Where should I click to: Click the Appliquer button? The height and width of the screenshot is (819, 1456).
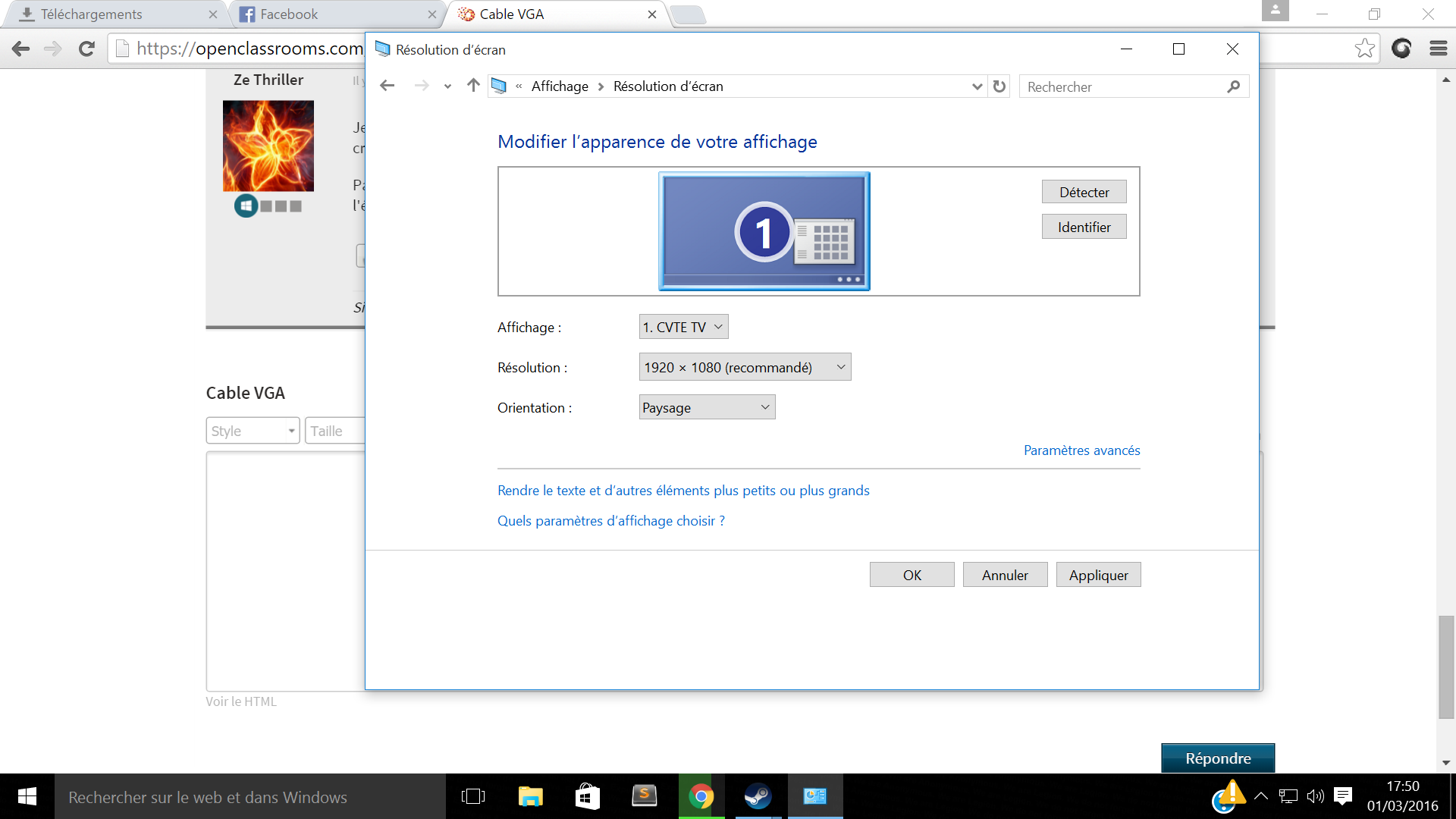point(1098,575)
